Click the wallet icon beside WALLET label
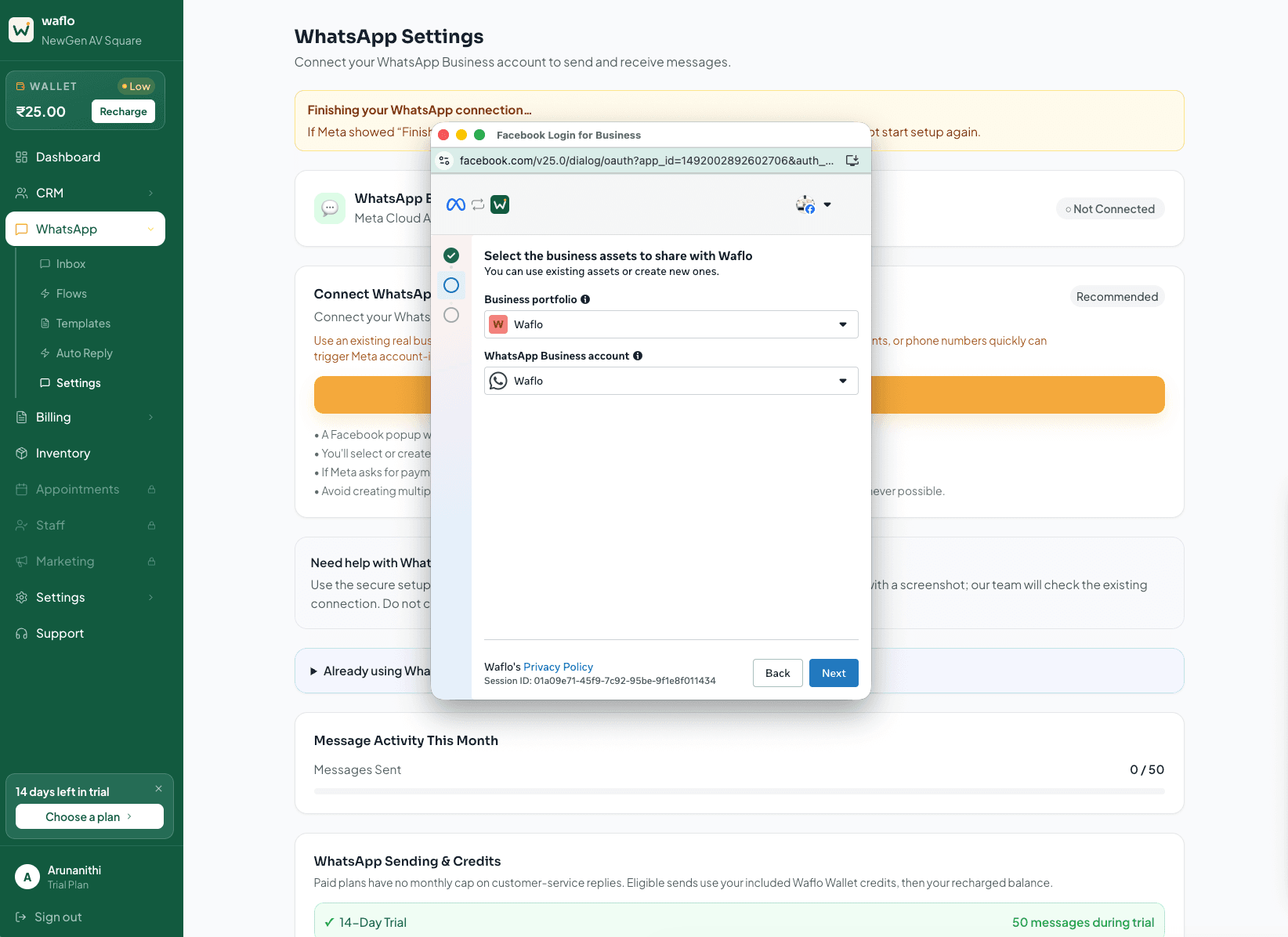 (x=20, y=86)
